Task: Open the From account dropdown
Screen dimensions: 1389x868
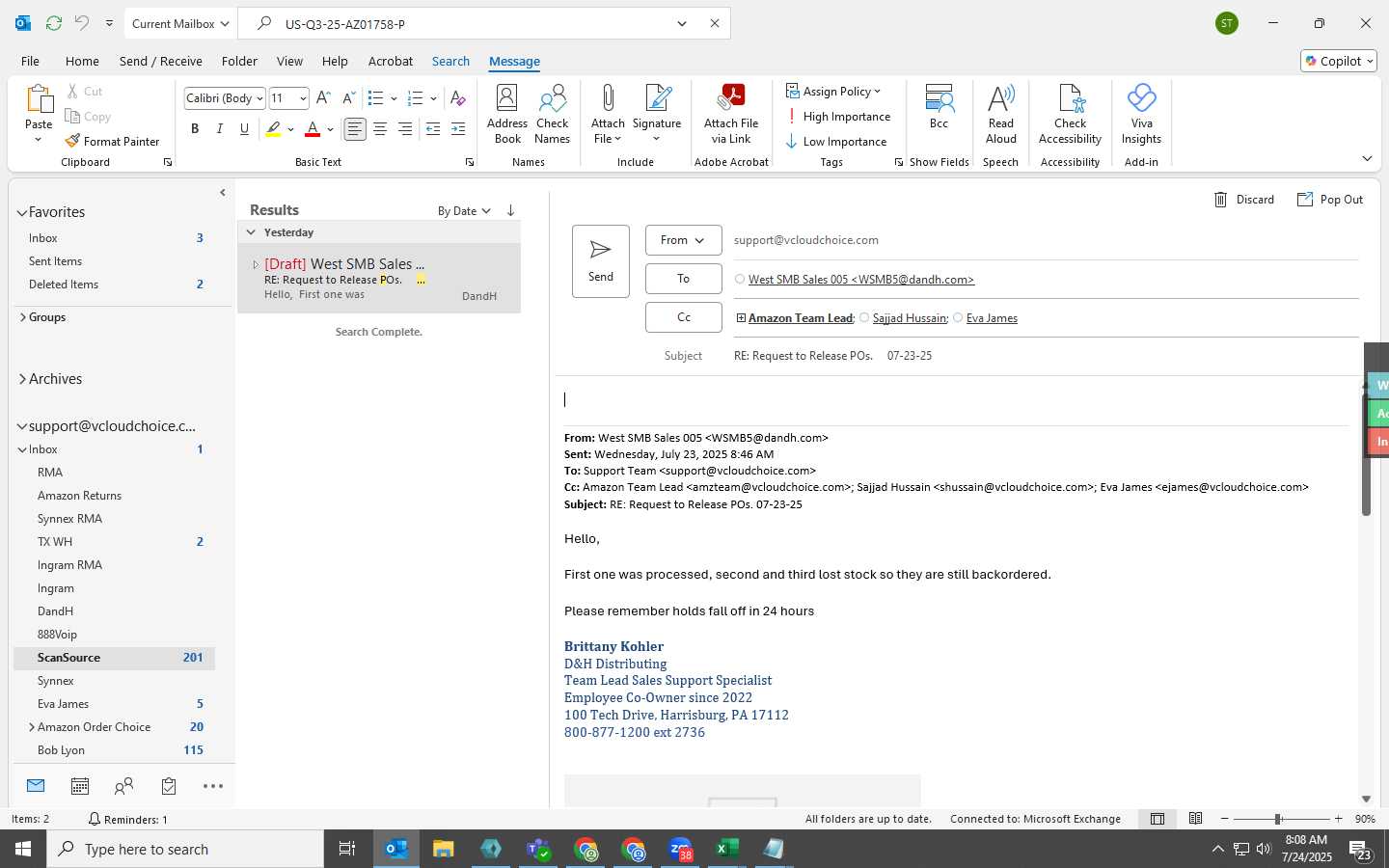Action: (x=683, y=240)
